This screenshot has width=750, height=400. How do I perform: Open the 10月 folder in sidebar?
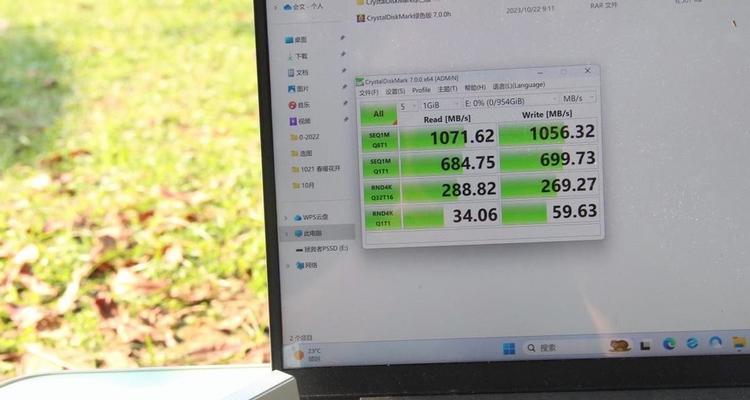point(304,185)
